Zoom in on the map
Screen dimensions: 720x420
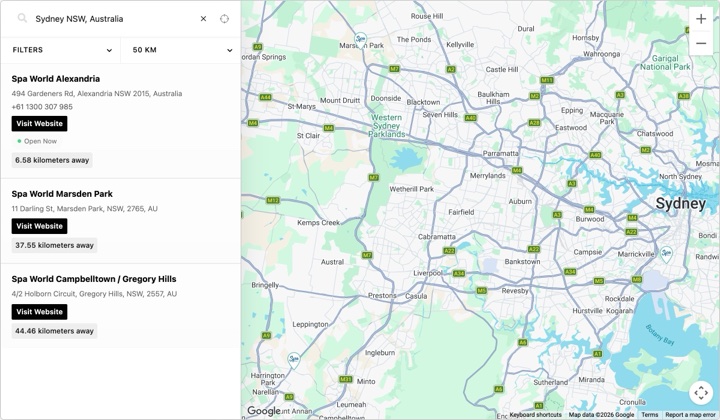701,19
